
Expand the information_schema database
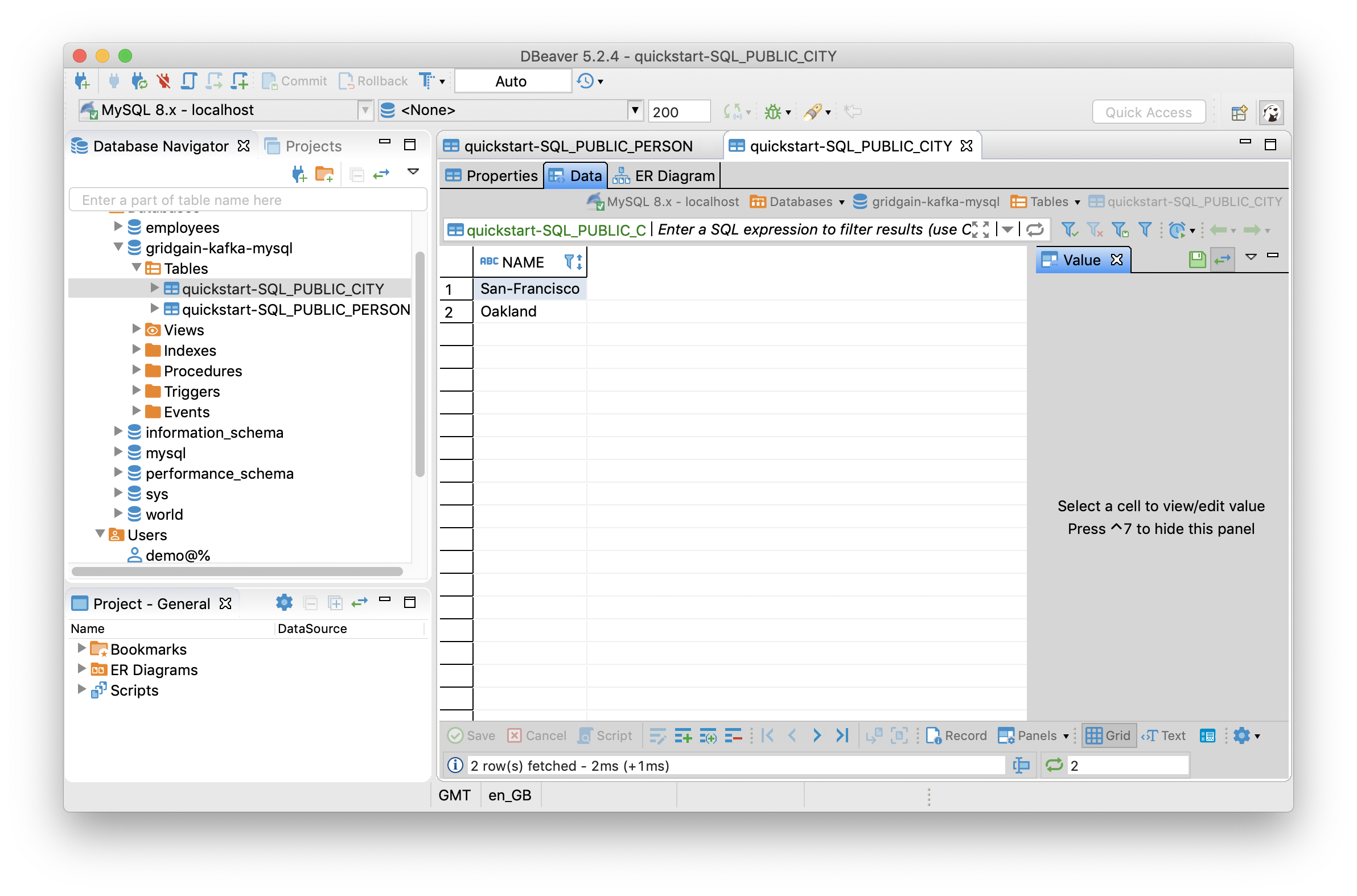(x=113, y=432)
